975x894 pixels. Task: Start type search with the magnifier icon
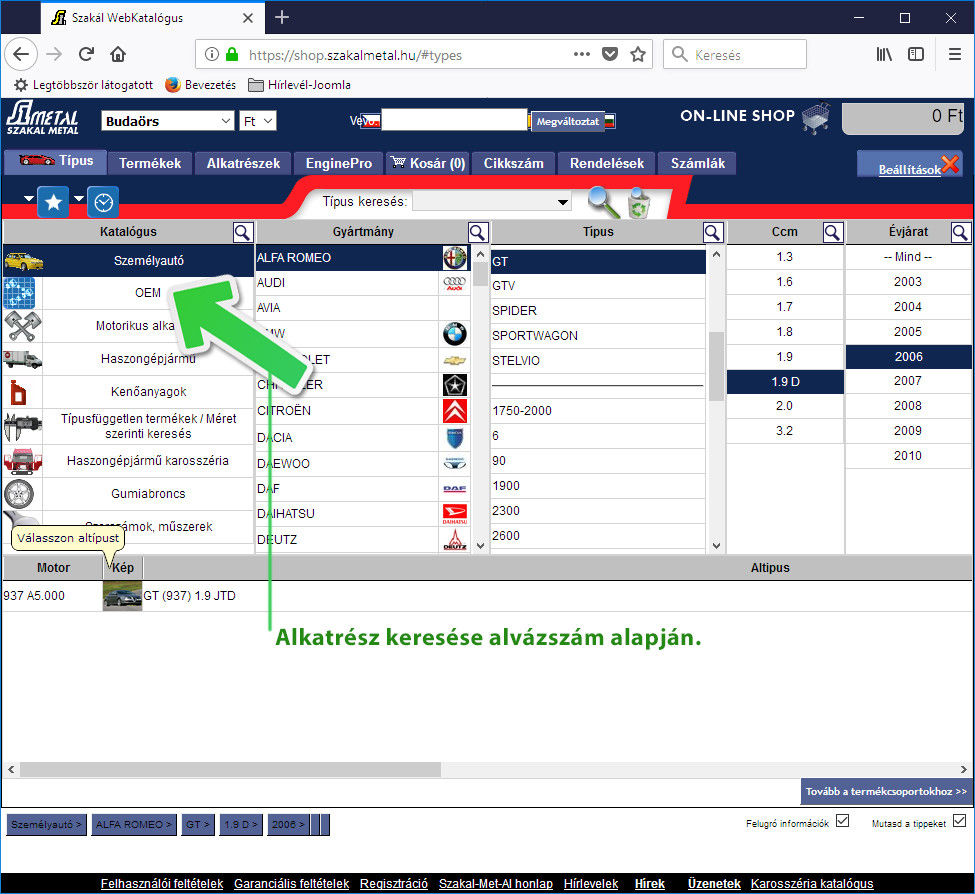tap(603, 202)
